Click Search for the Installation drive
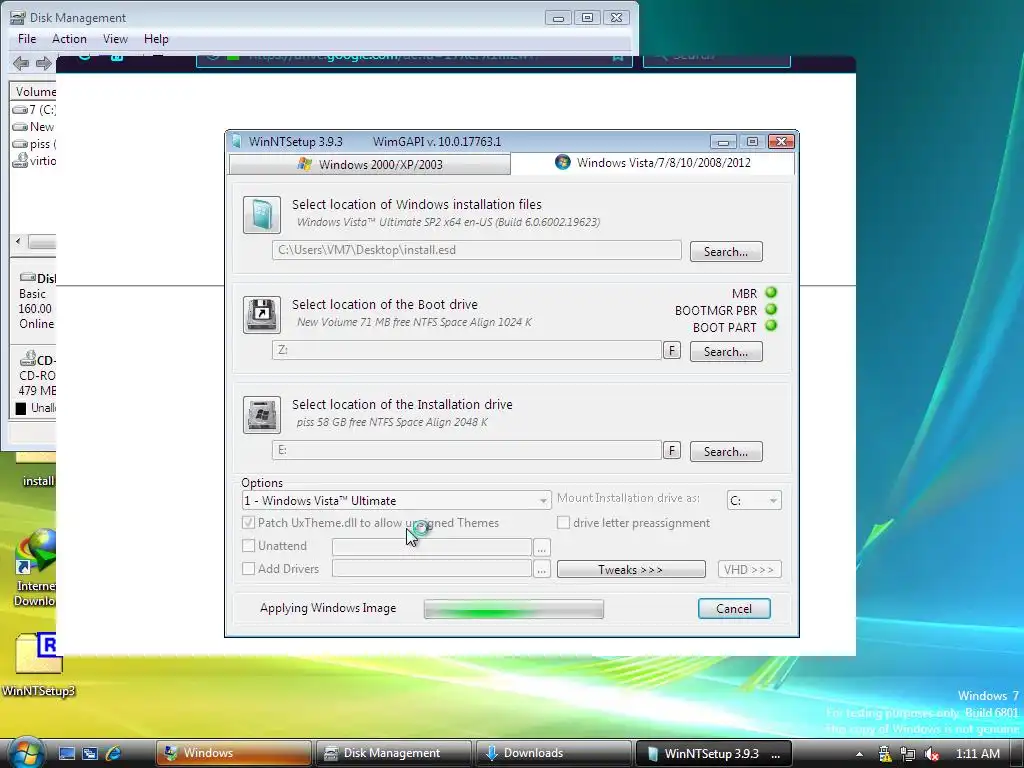Screen dimensions: 1024x768 click(x=726, y=451)
